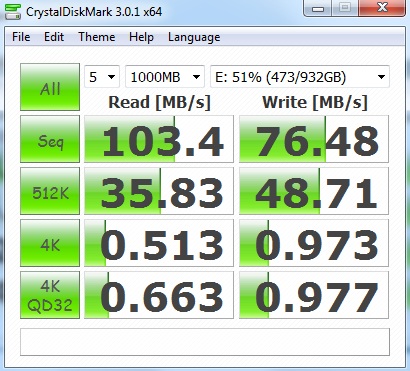The width and height of the screenshot is (410, 371).
Task: Click the Seq read result 103.4
Action: pyautogui.click(x=159, y=139)
